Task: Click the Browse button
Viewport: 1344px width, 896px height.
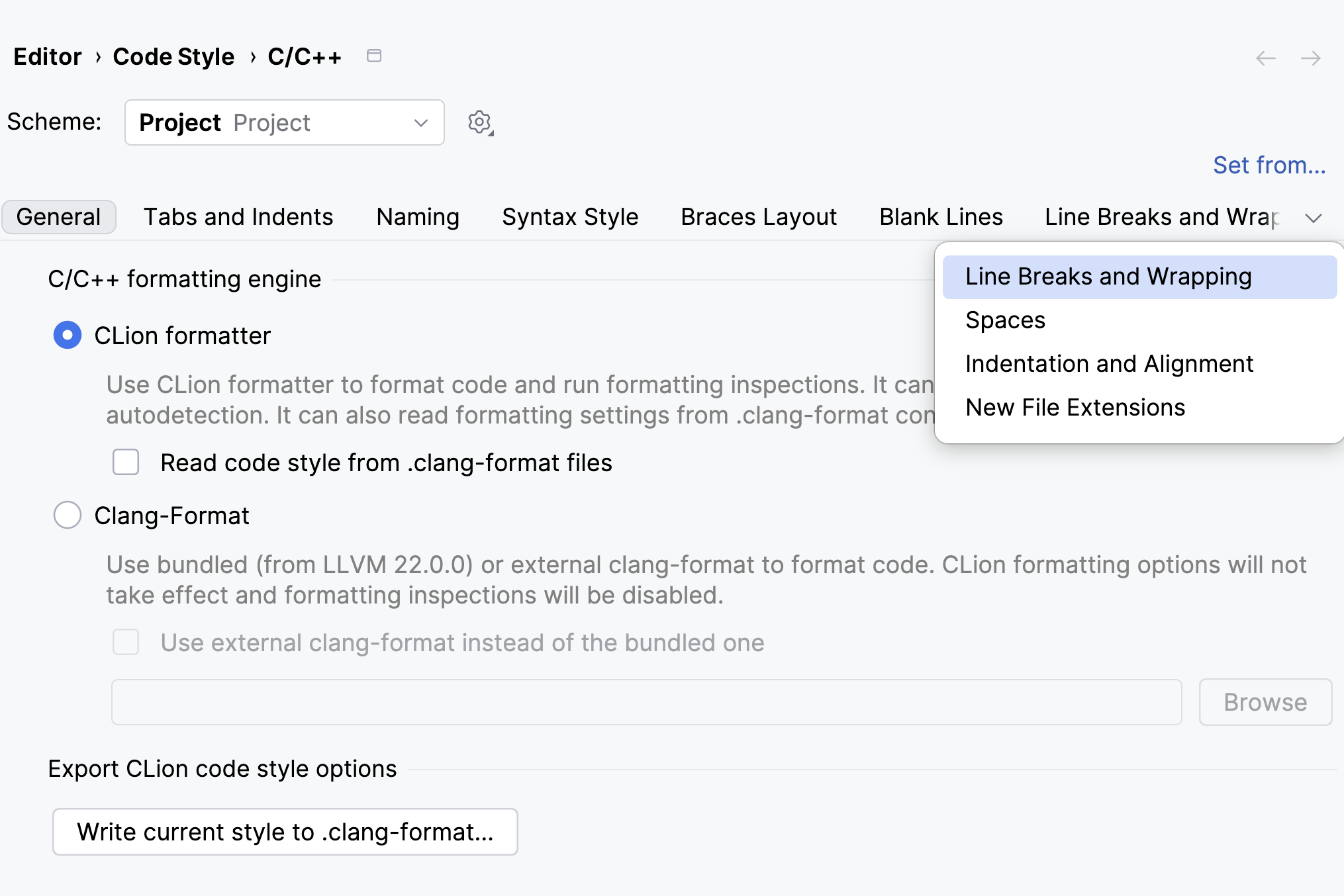Action: pos(1265,702)
